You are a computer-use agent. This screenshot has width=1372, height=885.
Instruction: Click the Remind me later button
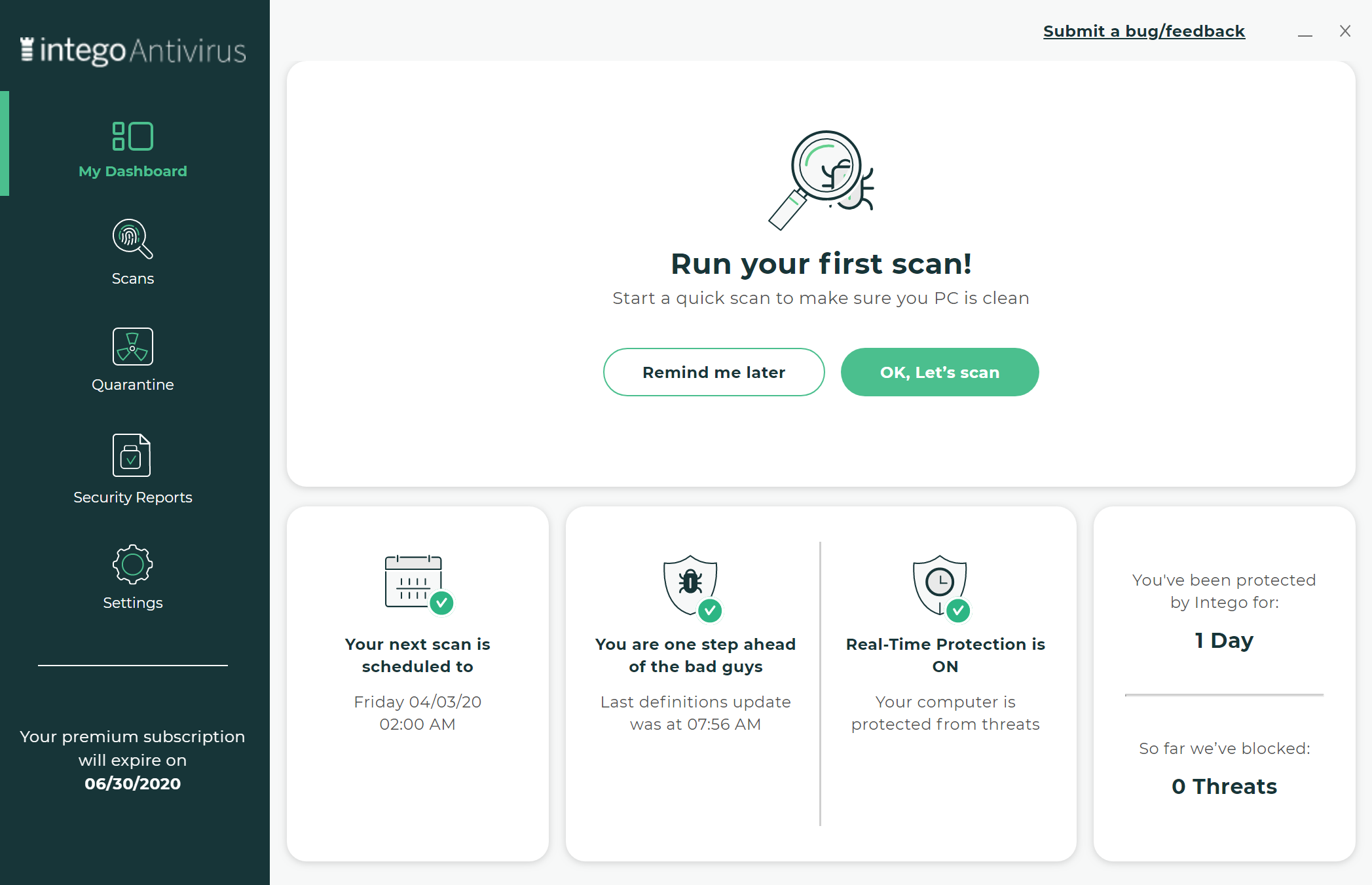tap(714, 372)
